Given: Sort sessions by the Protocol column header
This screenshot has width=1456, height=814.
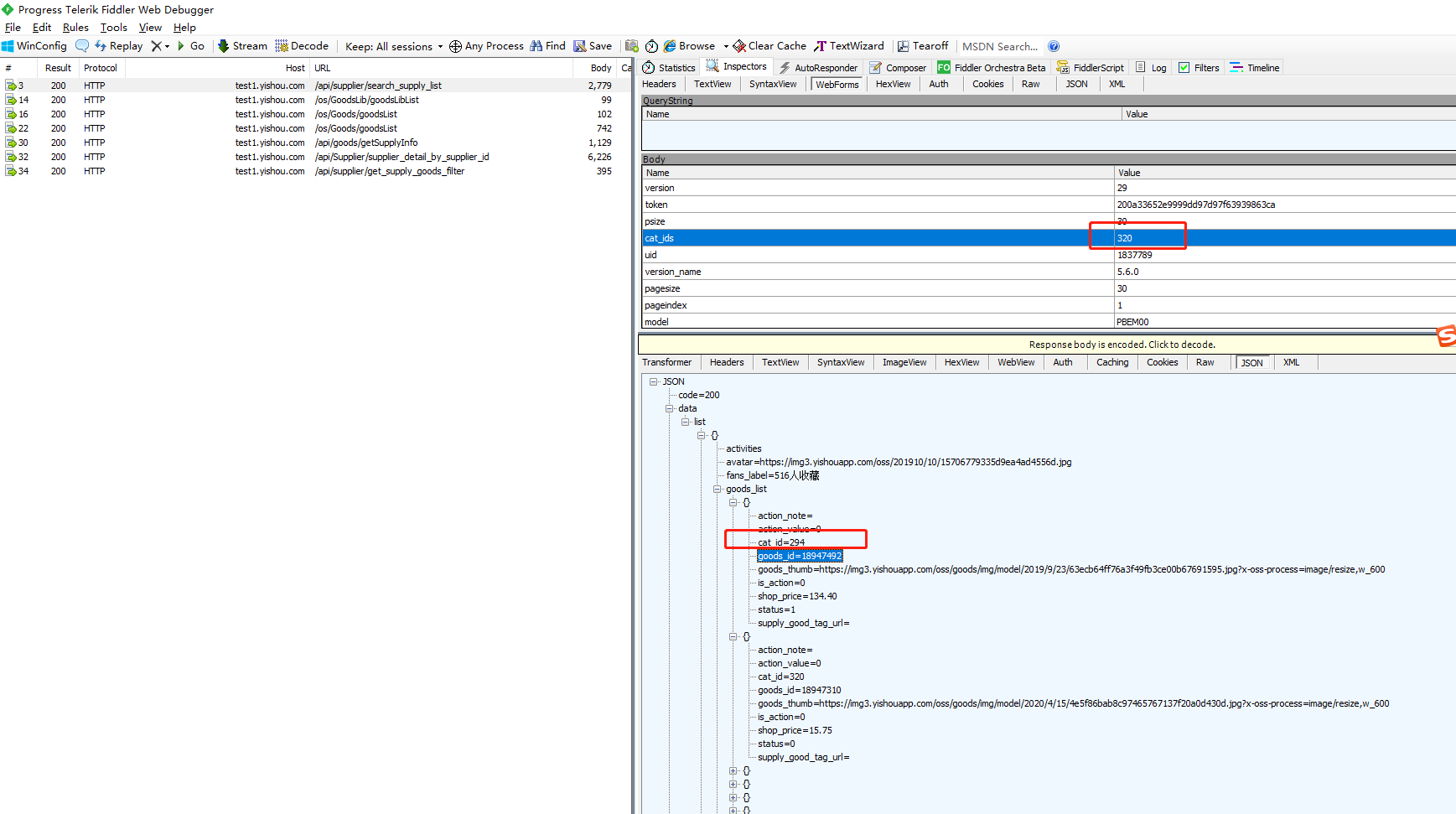Looking at the screenshot, I should coord(100,68).
